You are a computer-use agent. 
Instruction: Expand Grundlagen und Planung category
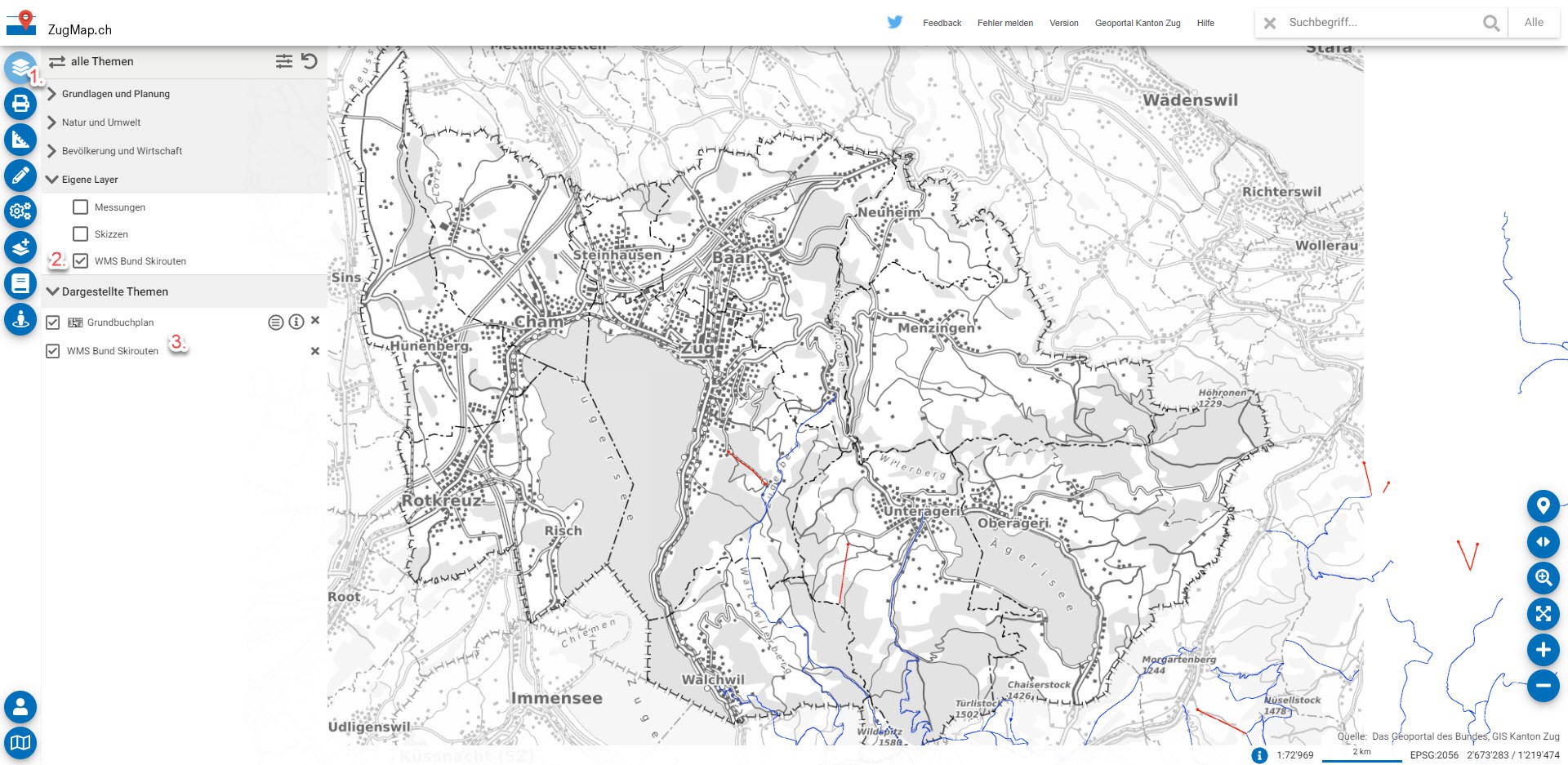(52, 94)
